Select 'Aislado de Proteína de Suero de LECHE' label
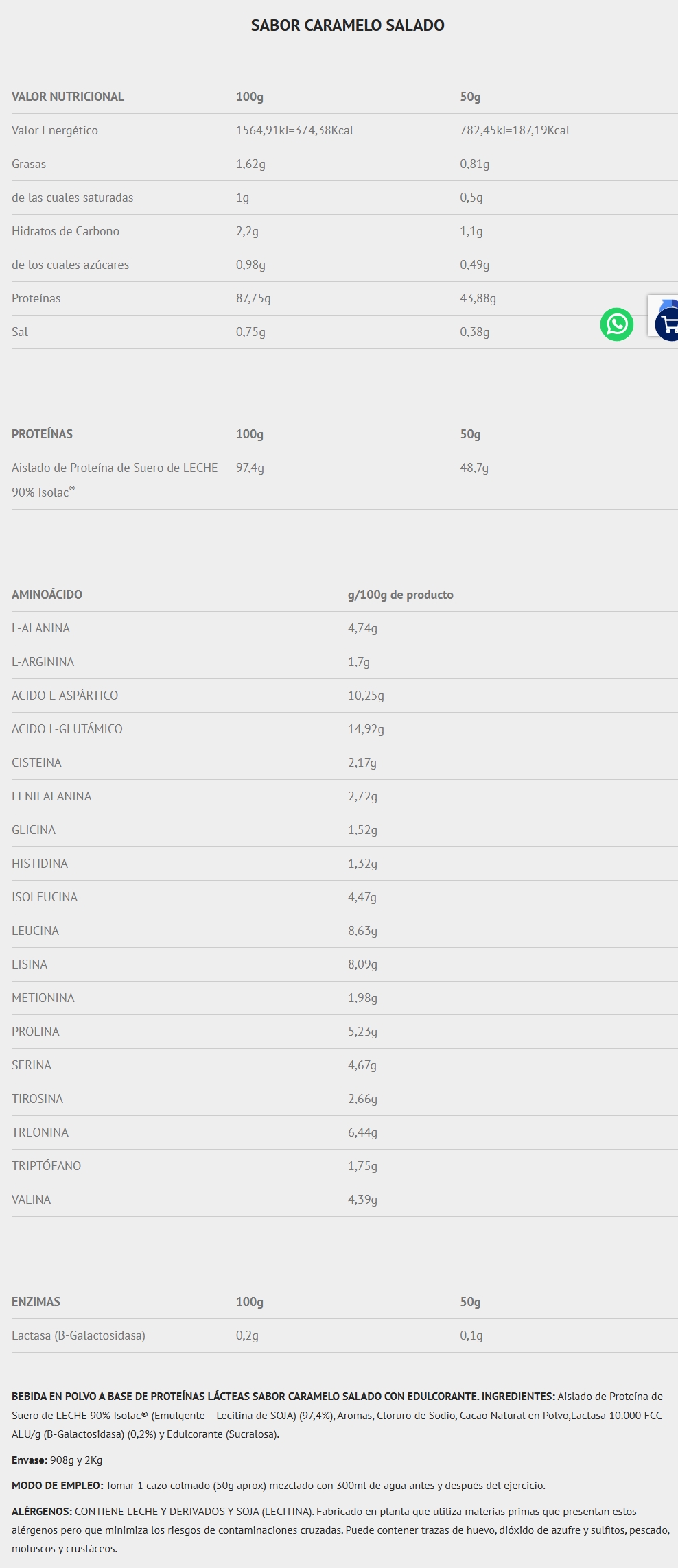 (115, 468)
